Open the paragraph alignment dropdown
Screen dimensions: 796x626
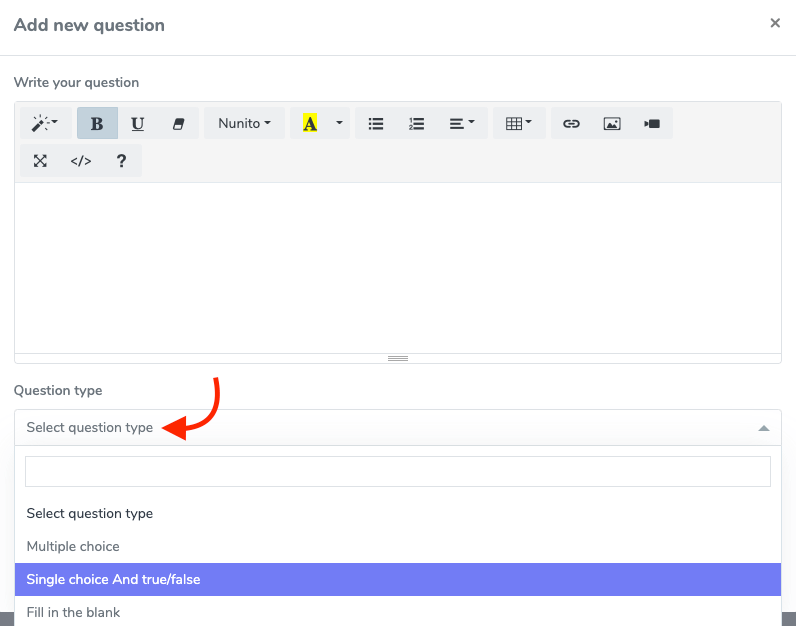click(x=462, y=124)
